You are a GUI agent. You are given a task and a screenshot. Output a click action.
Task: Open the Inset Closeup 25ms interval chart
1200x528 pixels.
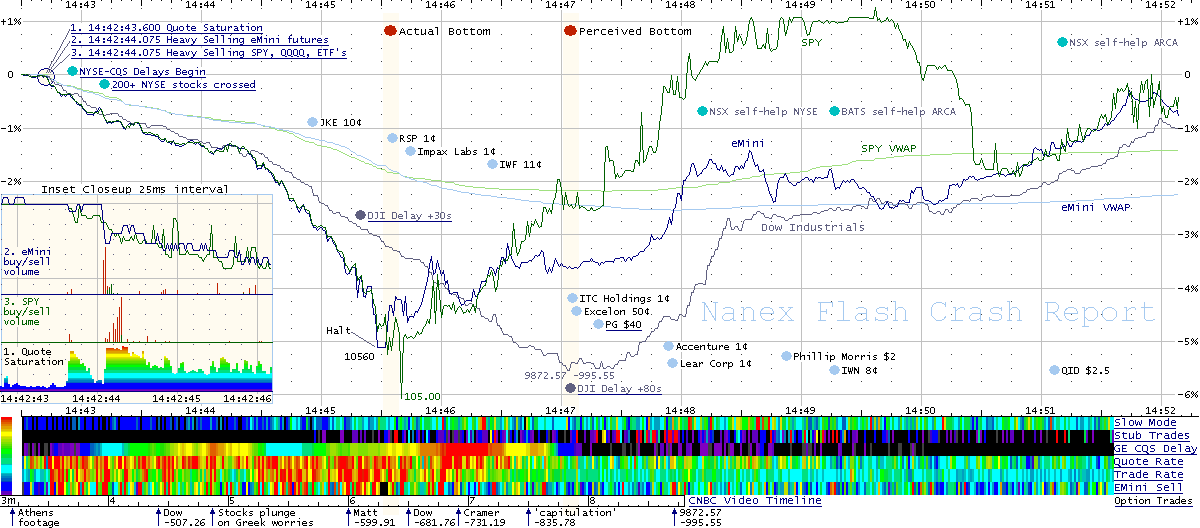(x=136, y=295)
